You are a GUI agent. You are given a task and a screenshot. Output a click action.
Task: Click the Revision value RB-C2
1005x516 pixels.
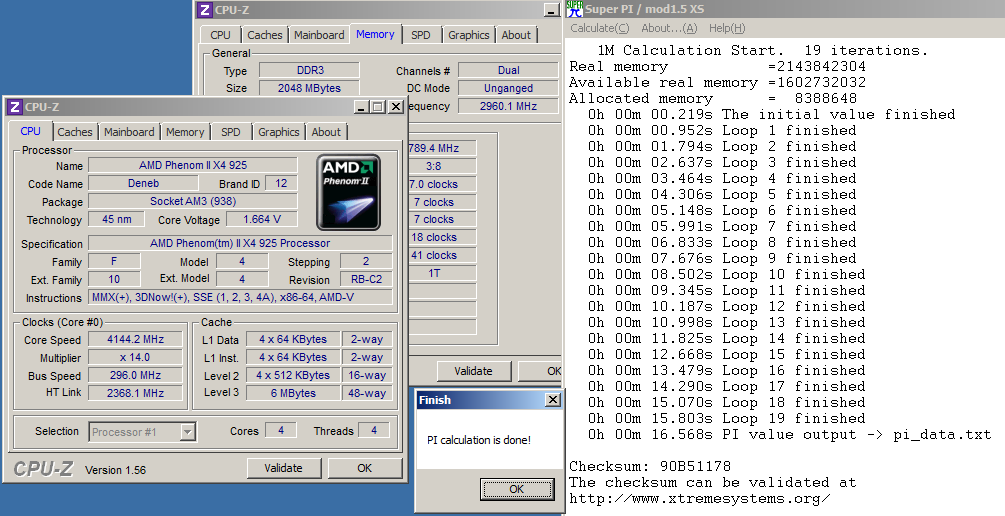(x=366, y=279)
